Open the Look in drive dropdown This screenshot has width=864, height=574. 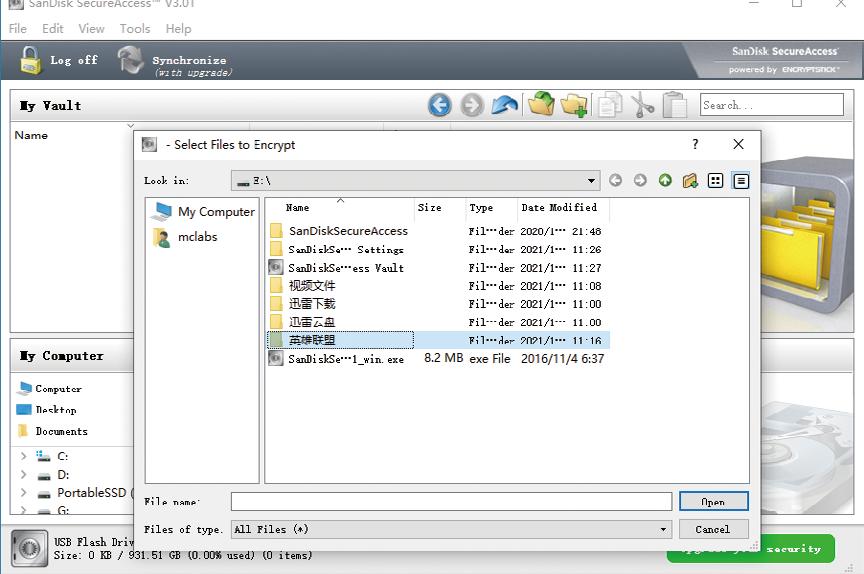(x=592, y=181)
